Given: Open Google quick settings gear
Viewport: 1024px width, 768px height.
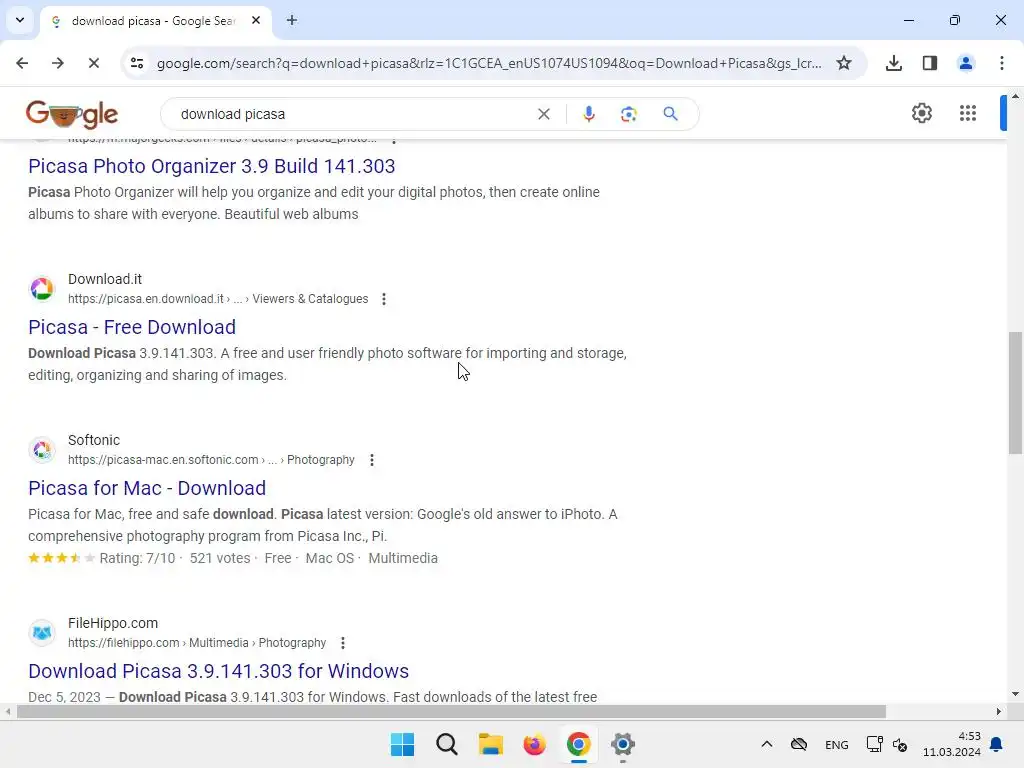Looking at the screenshot, I should point(921,113).
